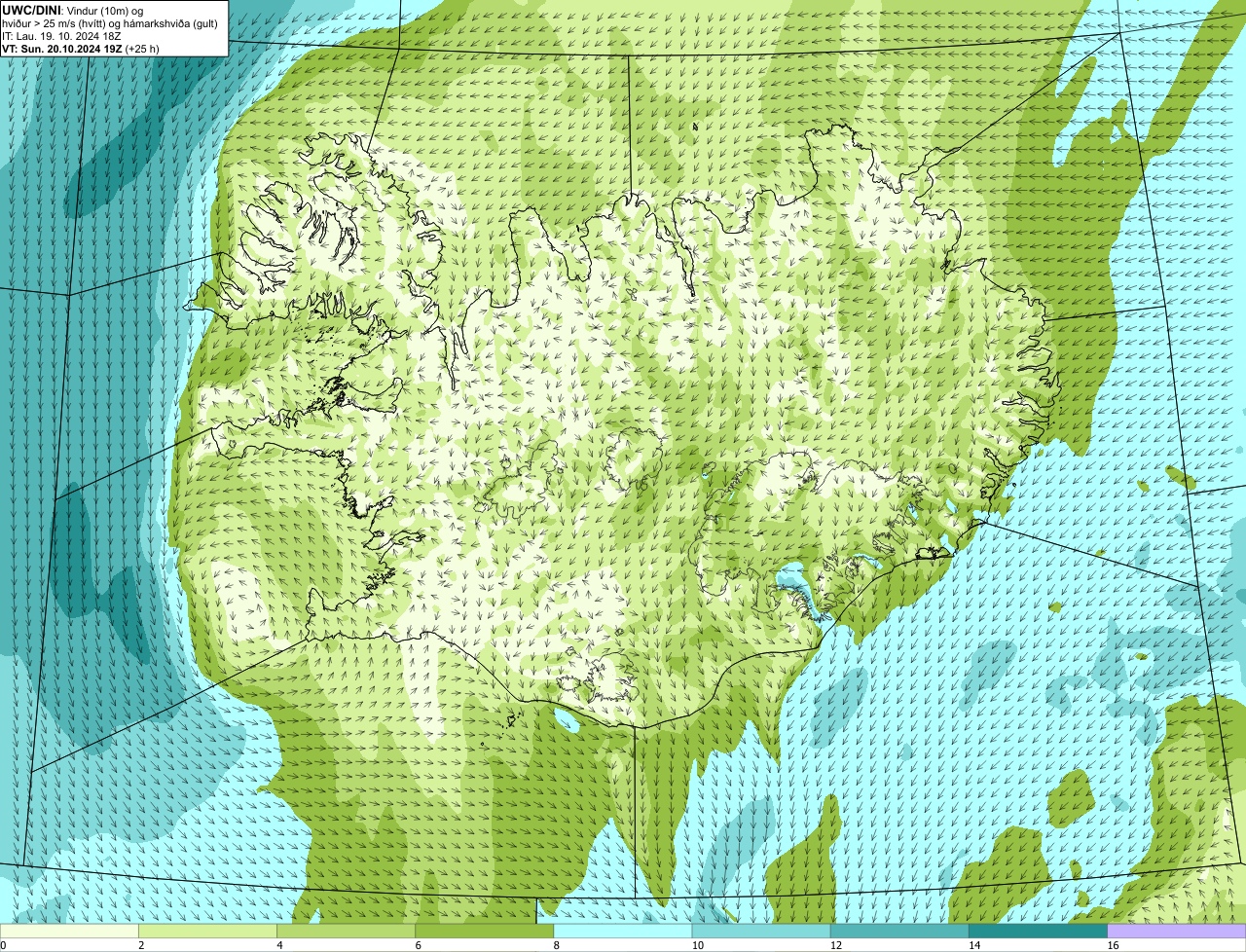
Task: Click the yellow-green 2–4 legend swatch
Action: [x=207, y=931]
